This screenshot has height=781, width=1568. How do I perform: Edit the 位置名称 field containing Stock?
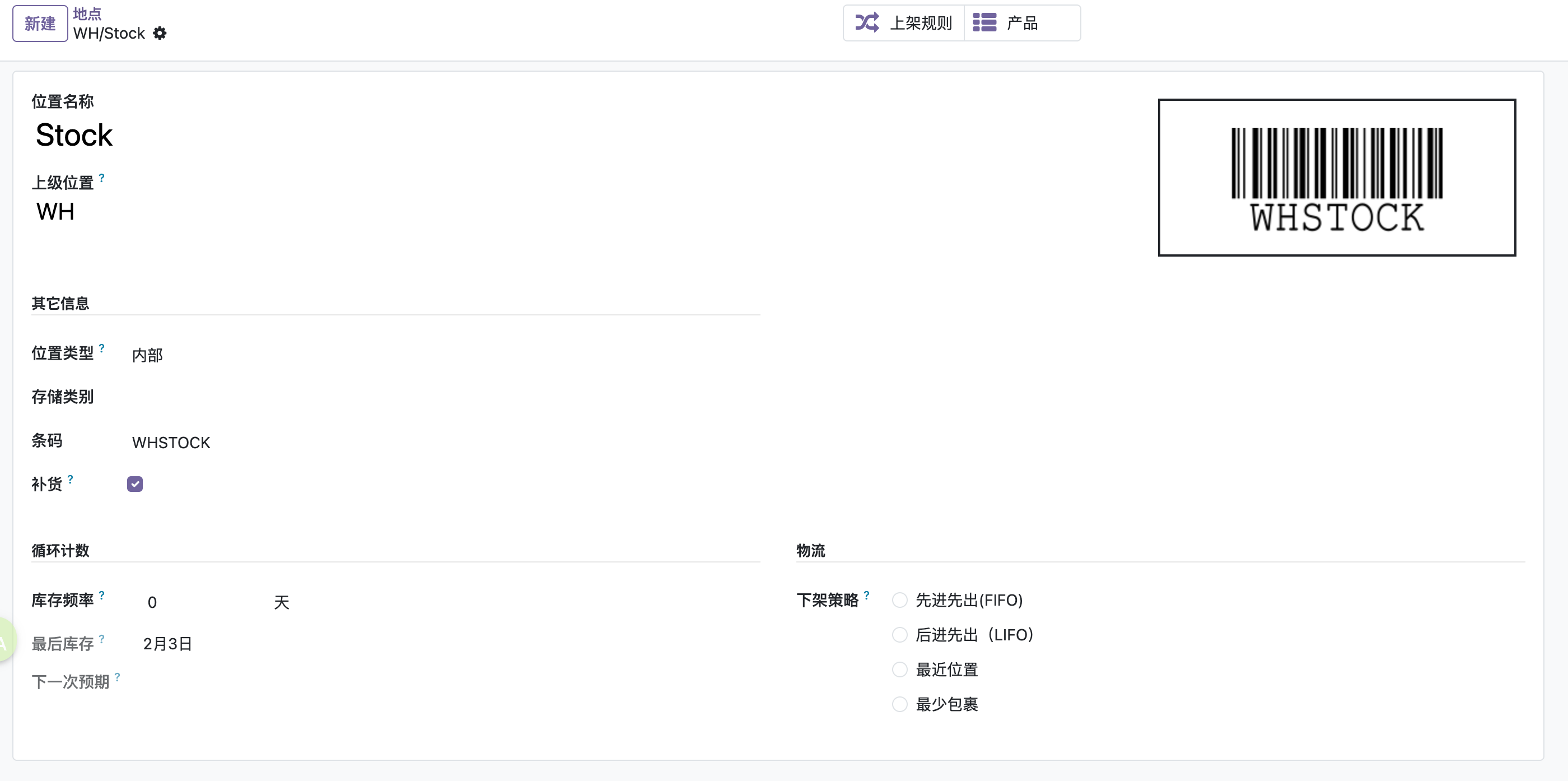[x=74, y=135]
